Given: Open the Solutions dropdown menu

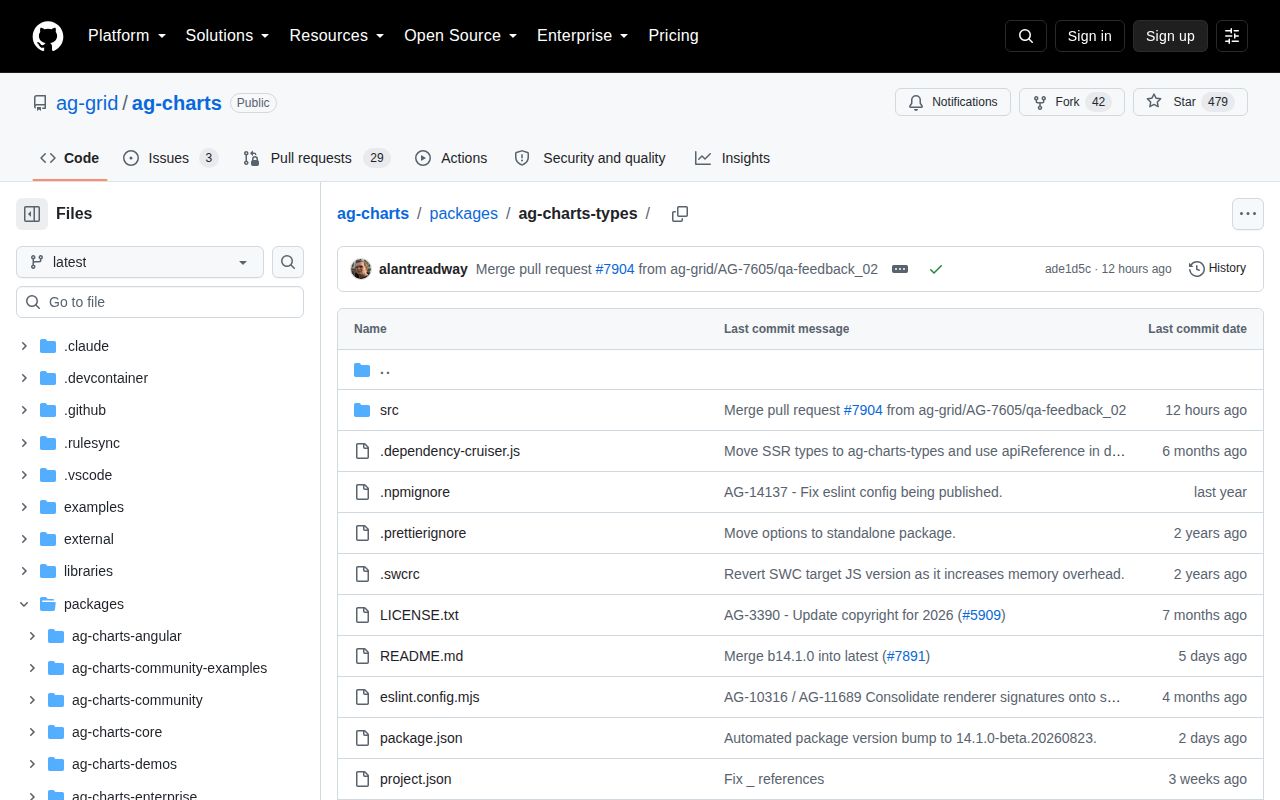Looking at the screenshot, I should point(228,36).
